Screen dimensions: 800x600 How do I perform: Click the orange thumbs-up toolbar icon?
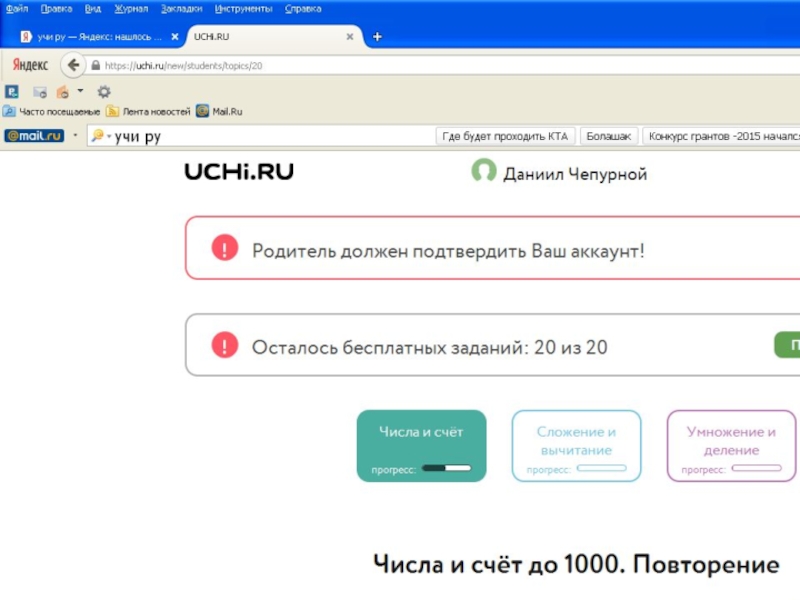(x=63, y=92)
